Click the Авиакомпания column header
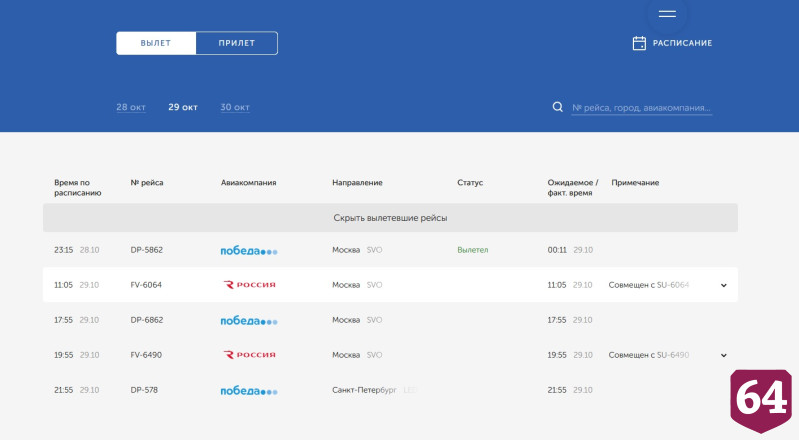This screenshot has height=440, width=799. pos(249,183)
